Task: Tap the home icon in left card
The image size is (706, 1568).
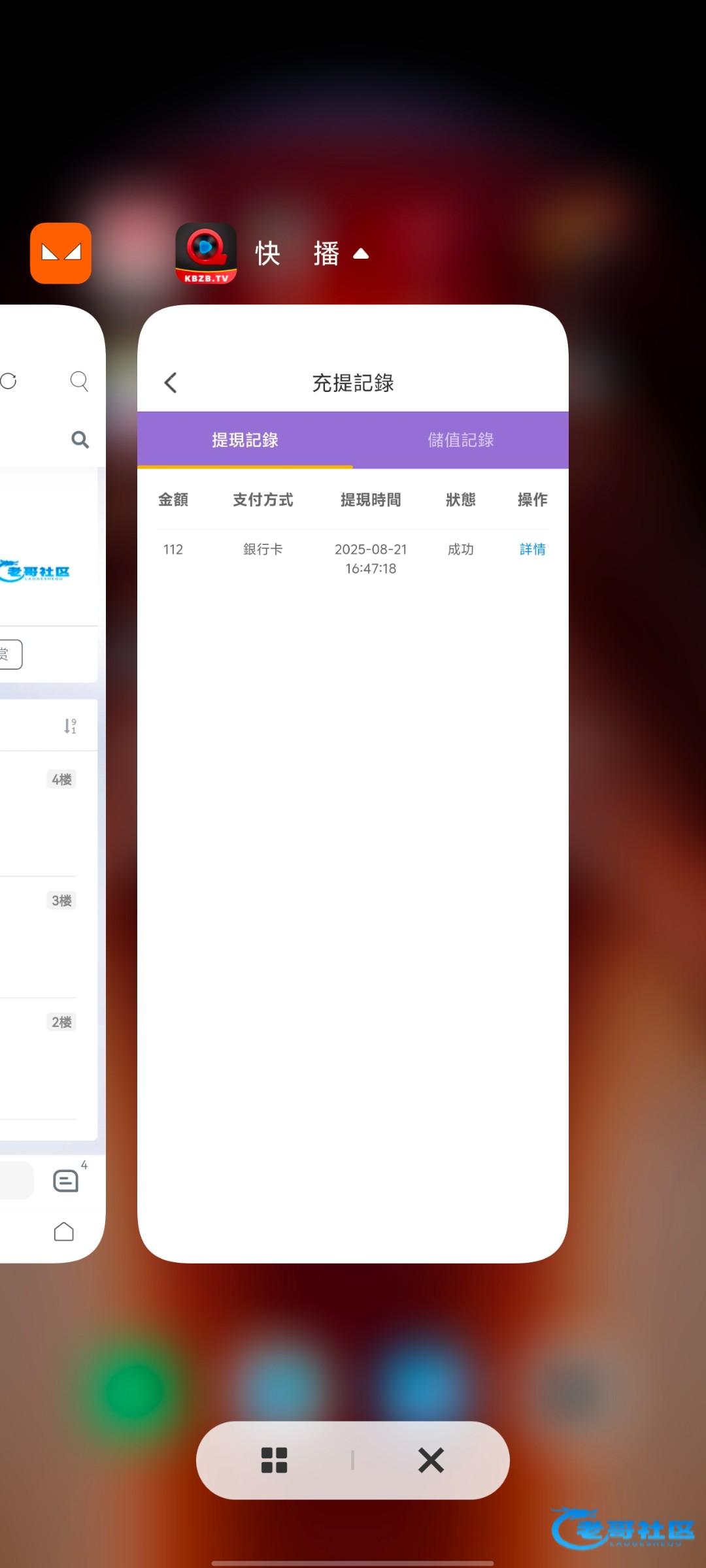Action: click(64, 1232)
